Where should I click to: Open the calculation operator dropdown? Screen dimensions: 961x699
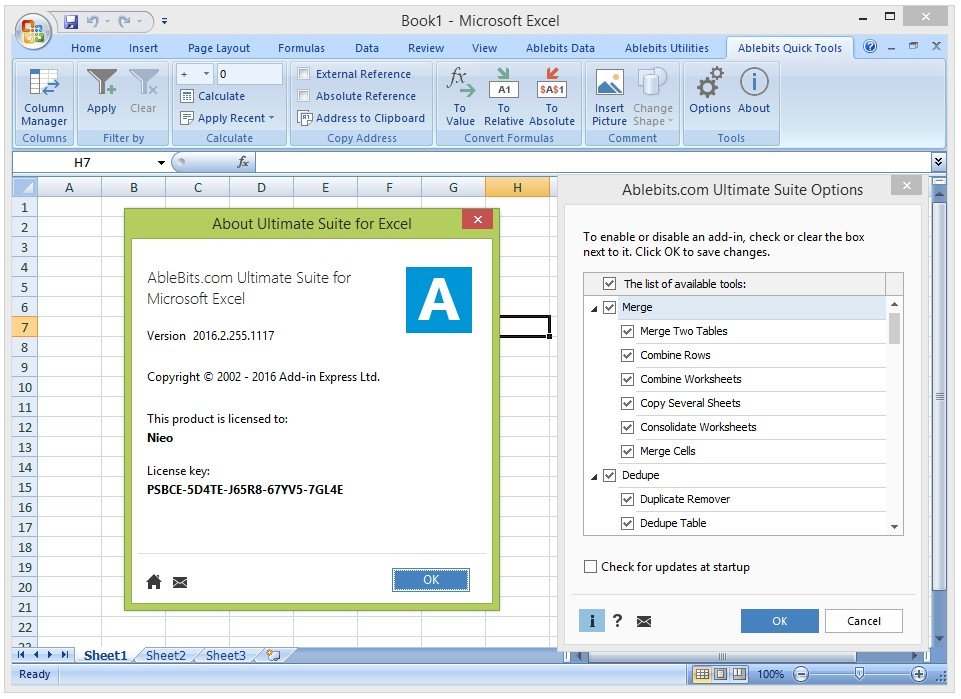click(206, 74)
